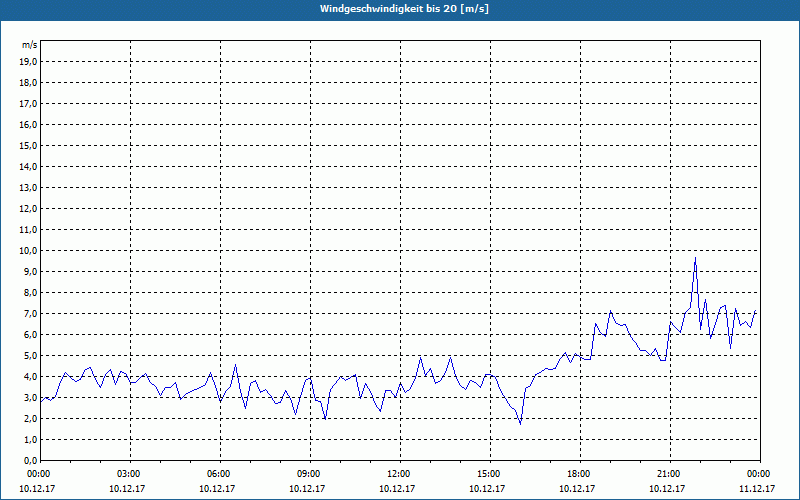Click the '10.12.17' date under 12:00
The width and height of the screenshot is (800, 500).
397,488
